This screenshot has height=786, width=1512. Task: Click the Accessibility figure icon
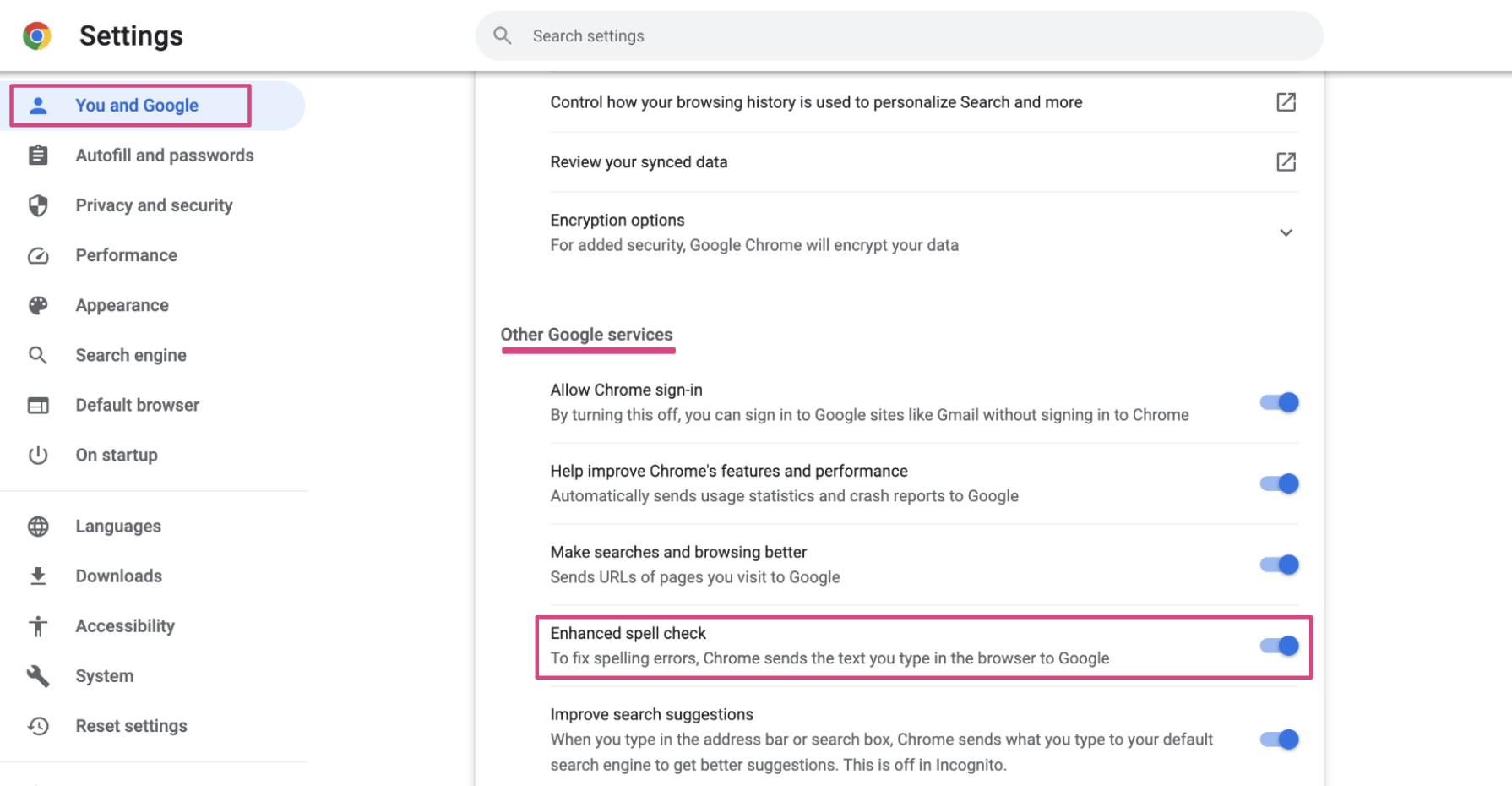pos(38,625)
